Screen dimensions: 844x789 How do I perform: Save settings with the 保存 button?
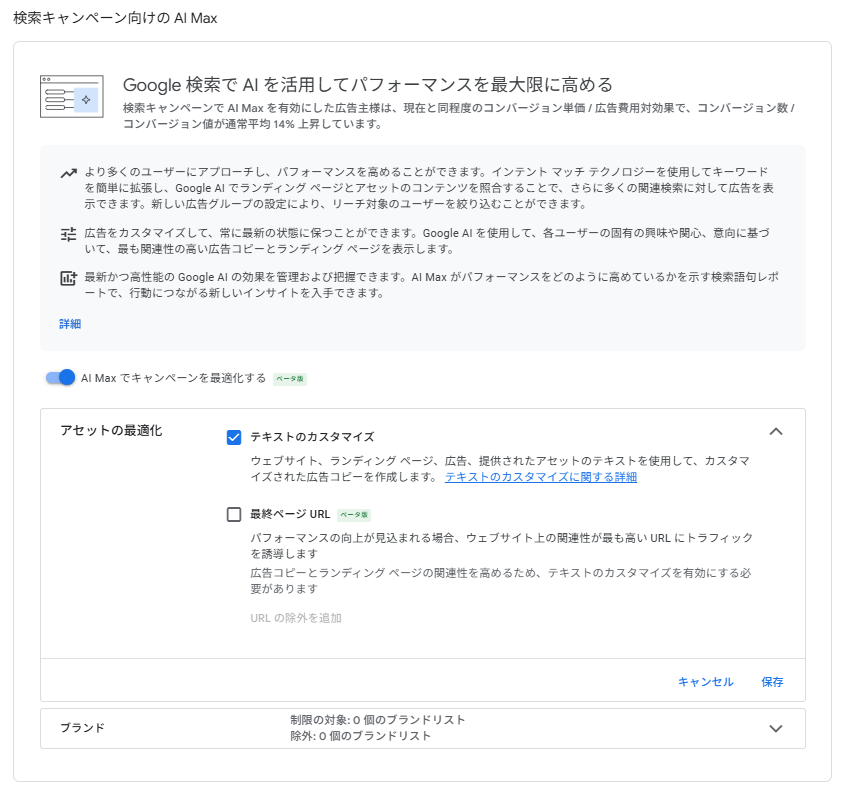click(x=772, y=682)
